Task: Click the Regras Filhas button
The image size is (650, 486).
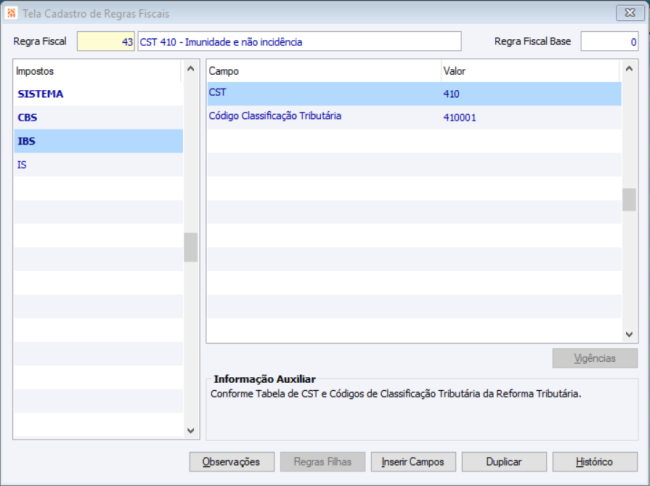Action: (x=323, y=462)
